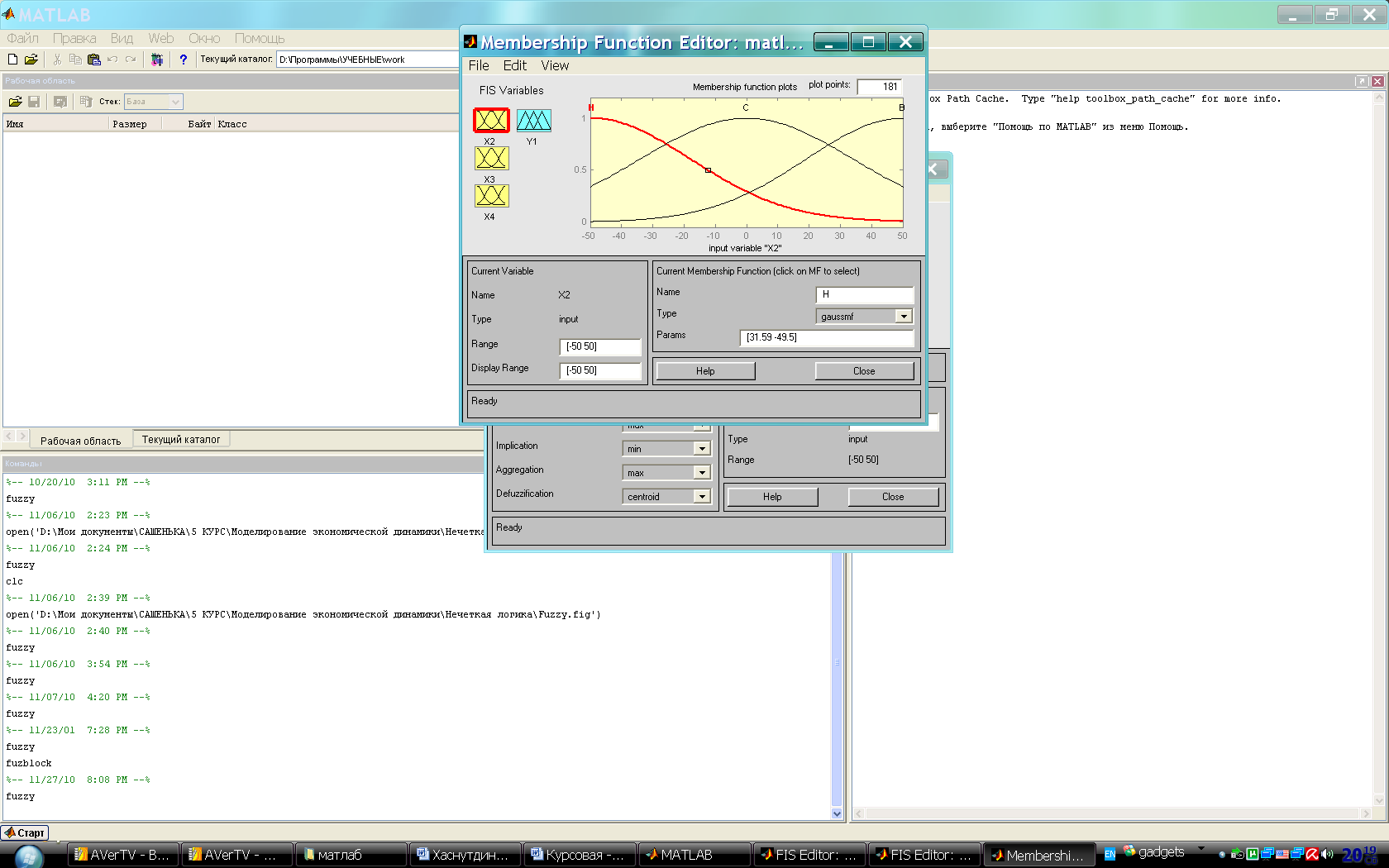Viewport: 1389px width, 868px height.
Task: Select the B membership function label
Action: tap(902, 107)
